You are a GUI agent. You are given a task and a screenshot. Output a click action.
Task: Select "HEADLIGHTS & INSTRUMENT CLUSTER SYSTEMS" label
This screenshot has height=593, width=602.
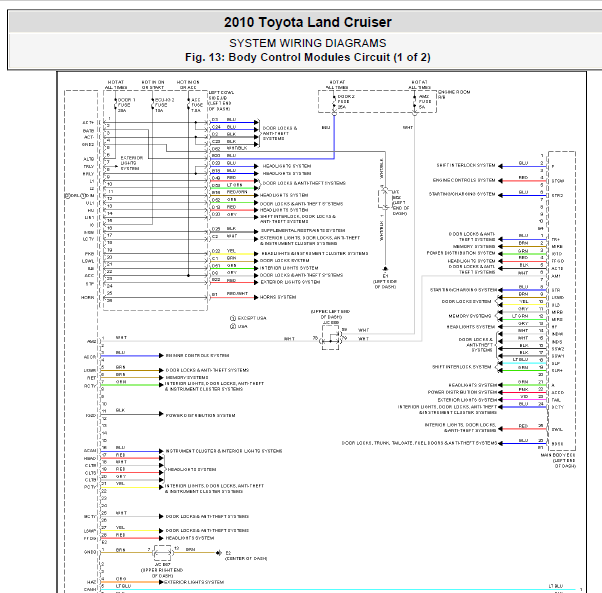[314, 254]
